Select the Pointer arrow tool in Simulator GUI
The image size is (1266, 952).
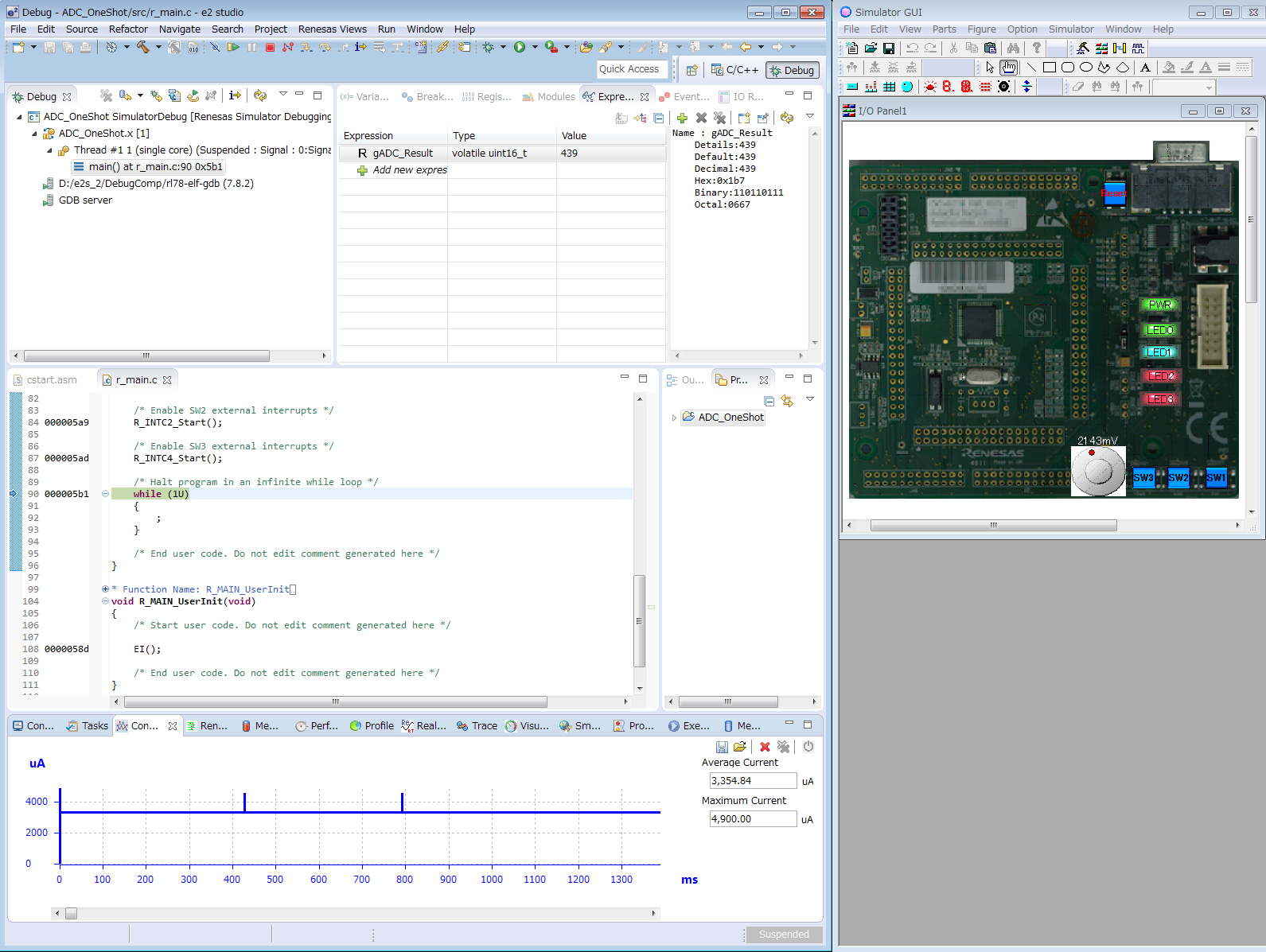pyautogui.click(x=990, y=68)
